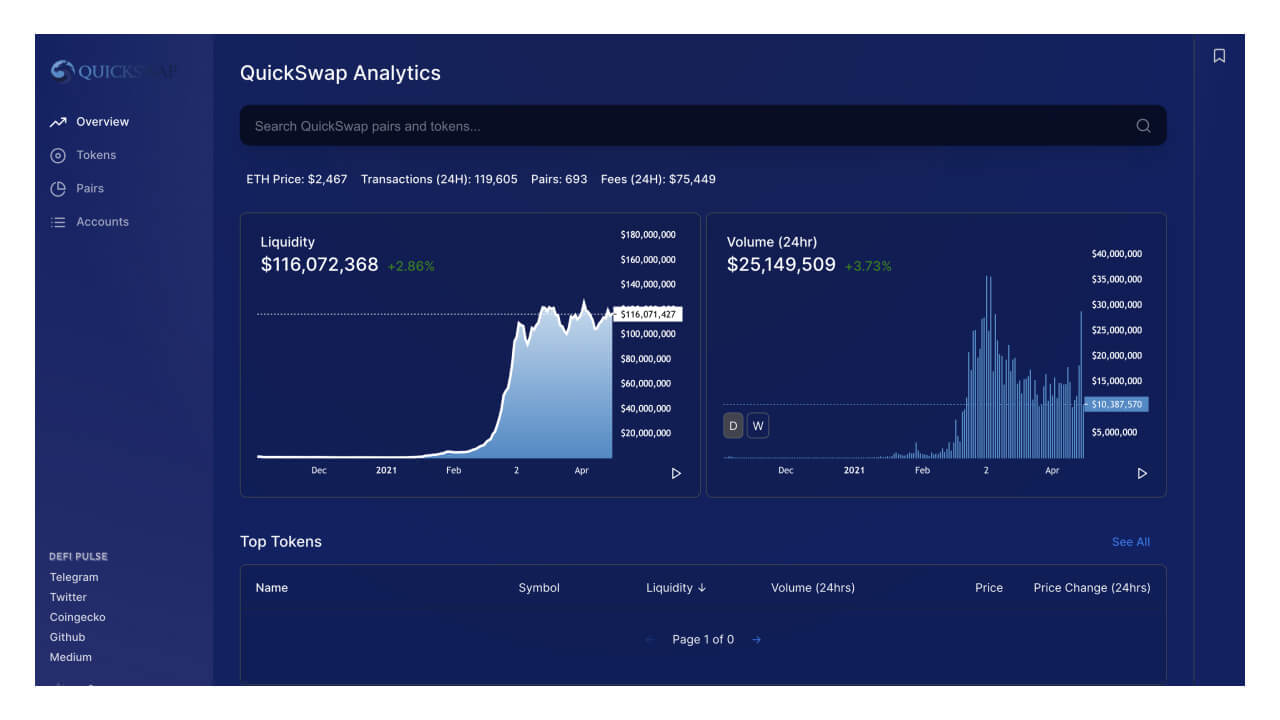The height and width of the screenshot is (720, 1280).
Task: Sort table by Price Change (24hrs)
Action: [x=1091, y=588]
